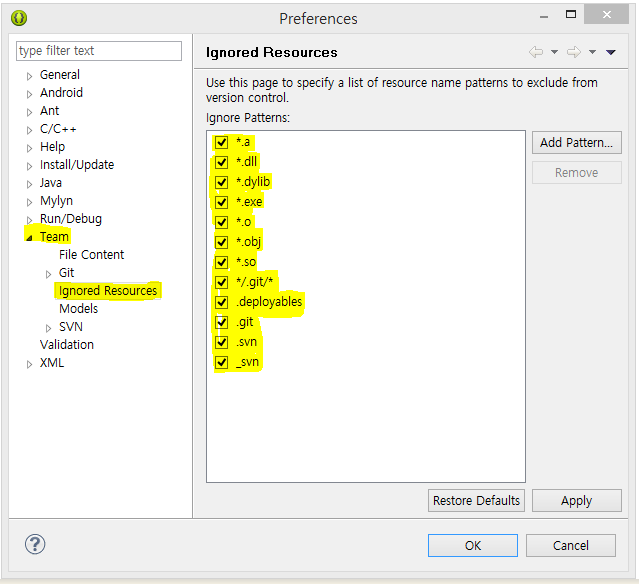
Task: Expand the Install/Update tree node
Action: coord(29,166)
